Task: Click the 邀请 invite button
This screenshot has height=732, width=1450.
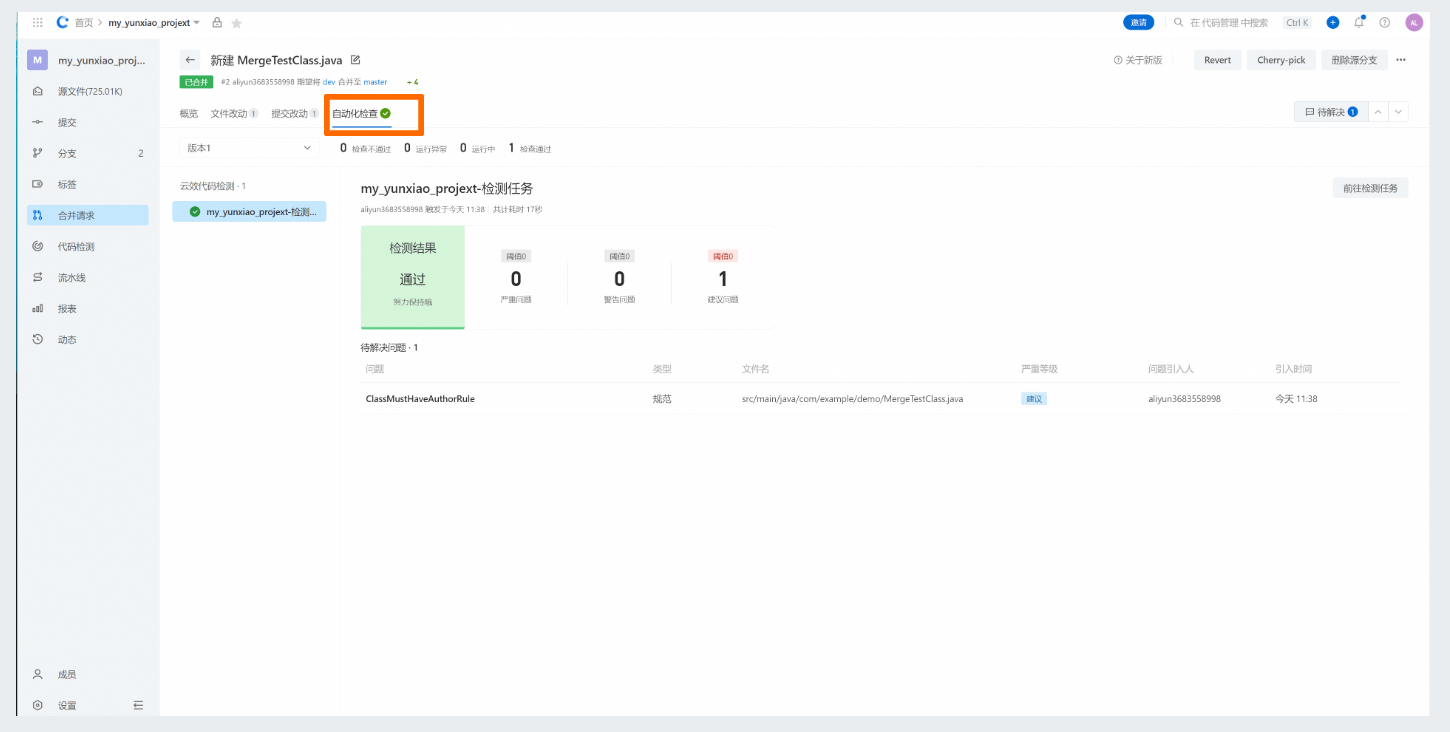Action: tap(1139, 22)
